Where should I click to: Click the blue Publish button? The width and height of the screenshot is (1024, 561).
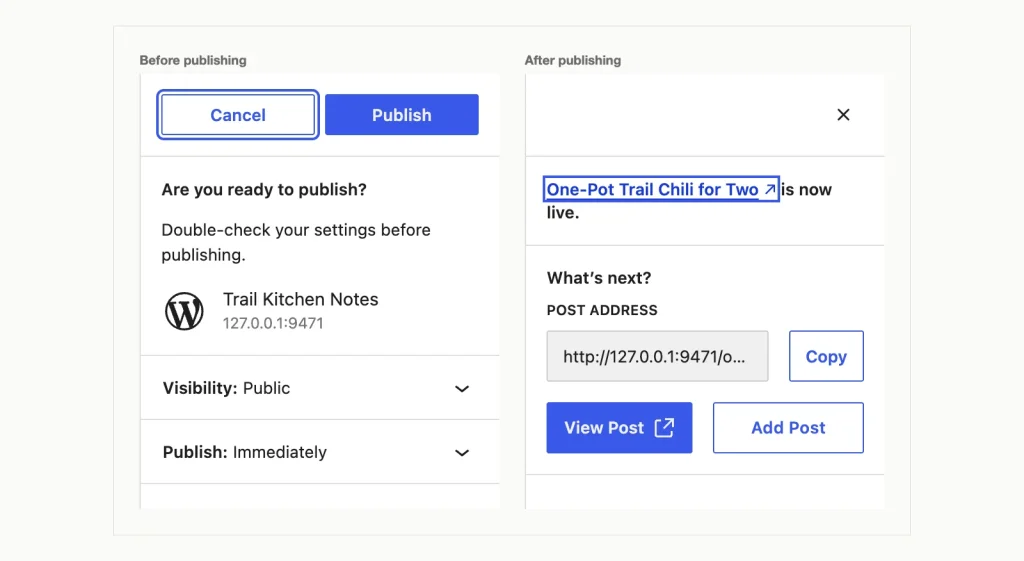402,115
